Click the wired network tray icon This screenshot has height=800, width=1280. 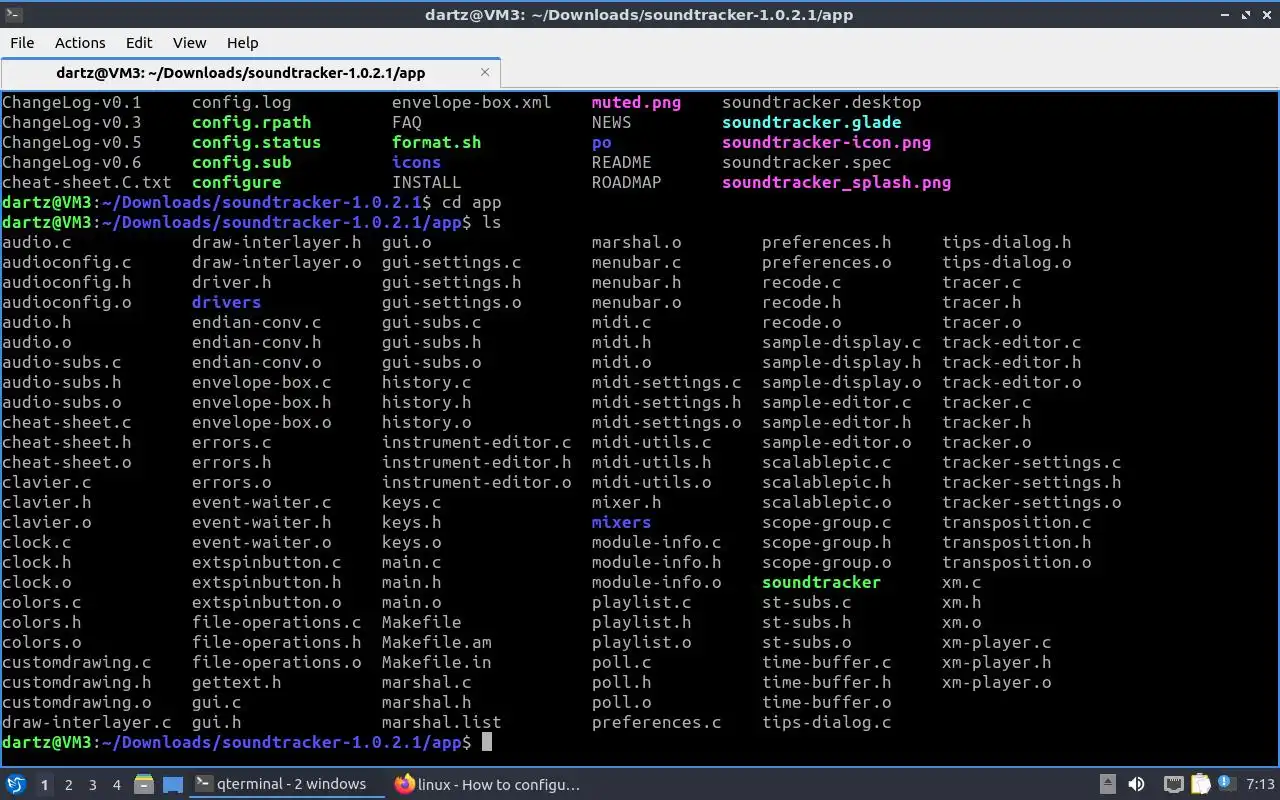pyautogui.click(x=1174, y=784)
